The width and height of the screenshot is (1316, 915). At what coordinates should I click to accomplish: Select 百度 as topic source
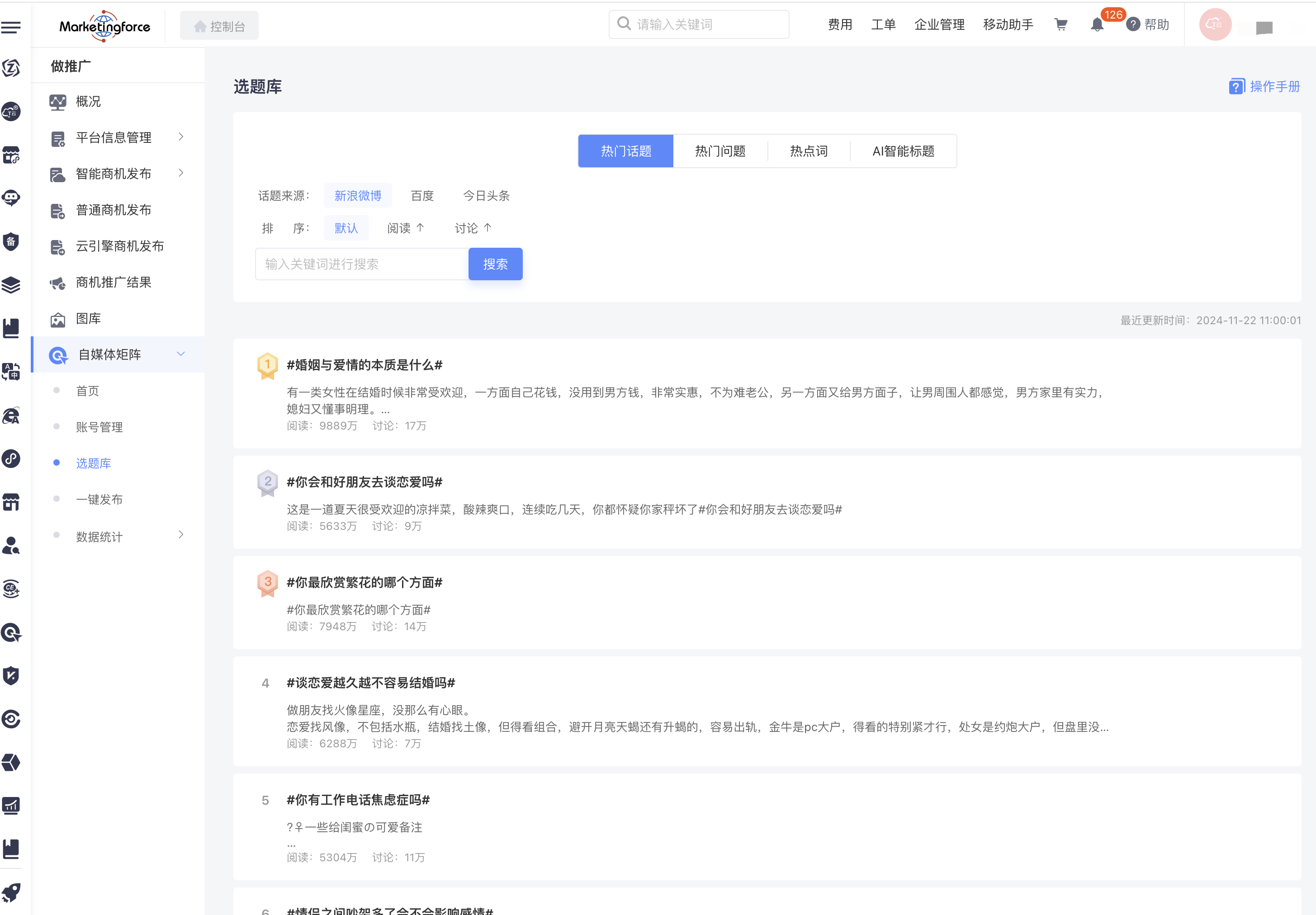click(422, 196)
